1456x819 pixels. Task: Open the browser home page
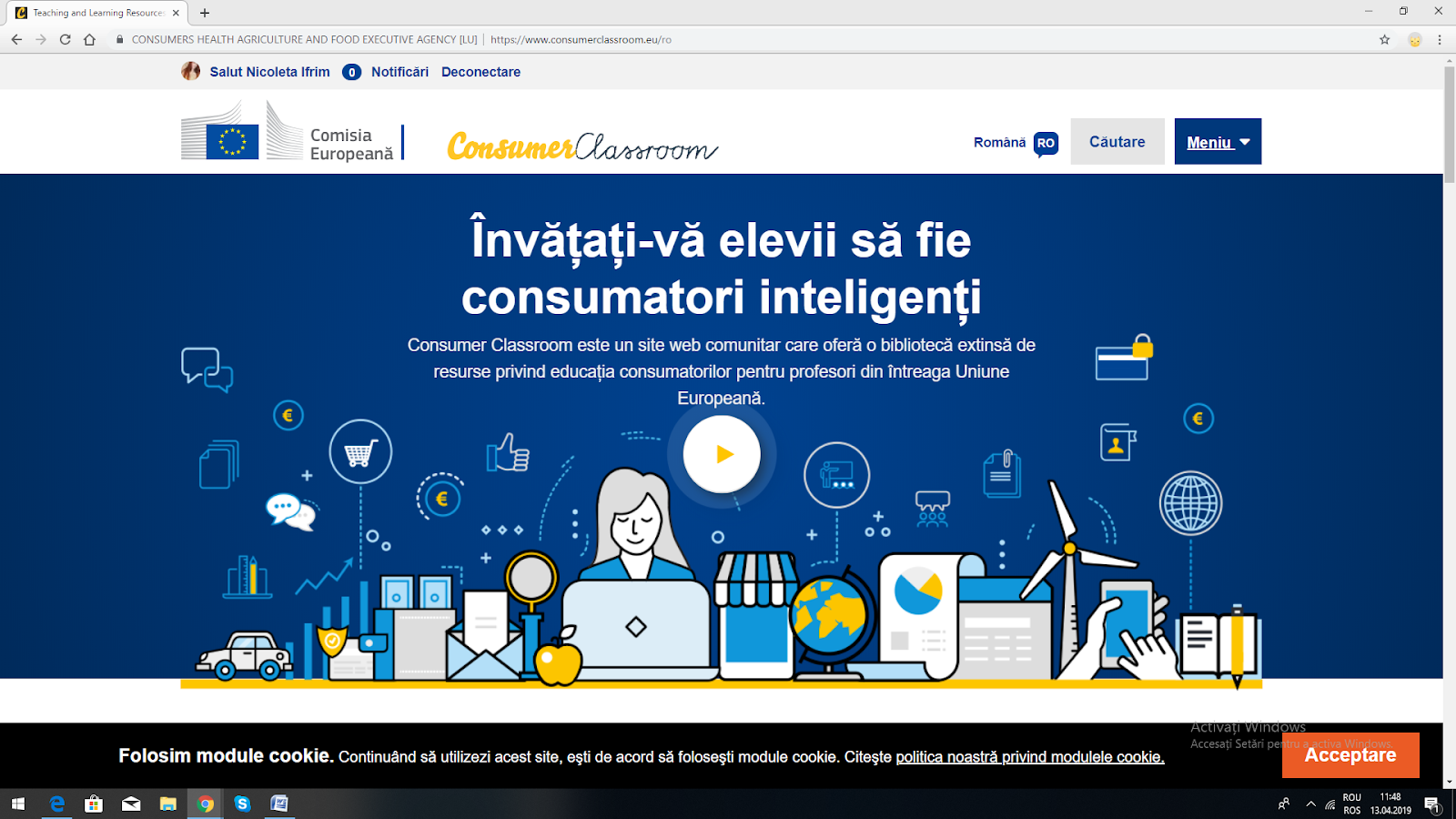pyautogui.click(x=89, y=39)
